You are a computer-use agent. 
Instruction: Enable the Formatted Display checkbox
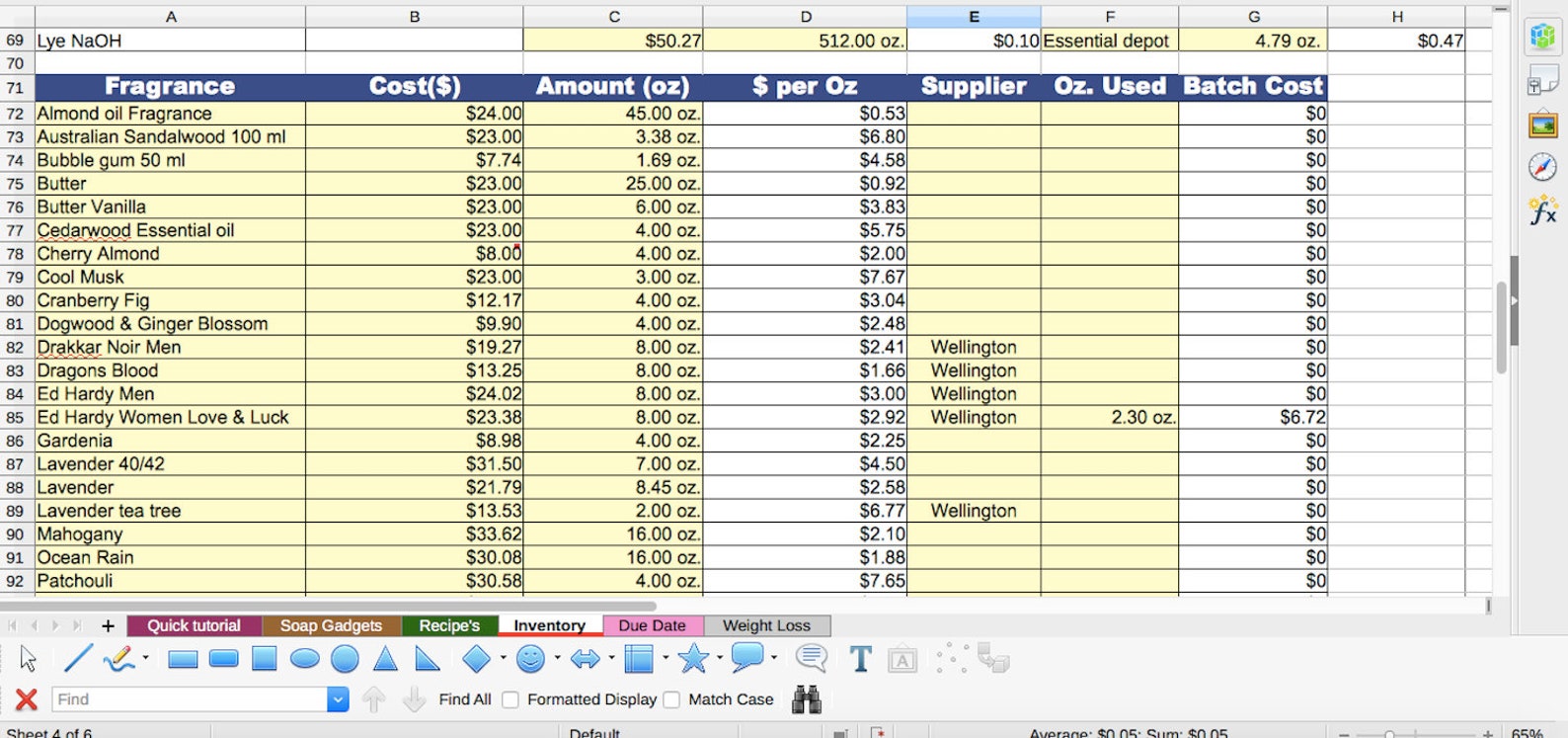(510, 699)
